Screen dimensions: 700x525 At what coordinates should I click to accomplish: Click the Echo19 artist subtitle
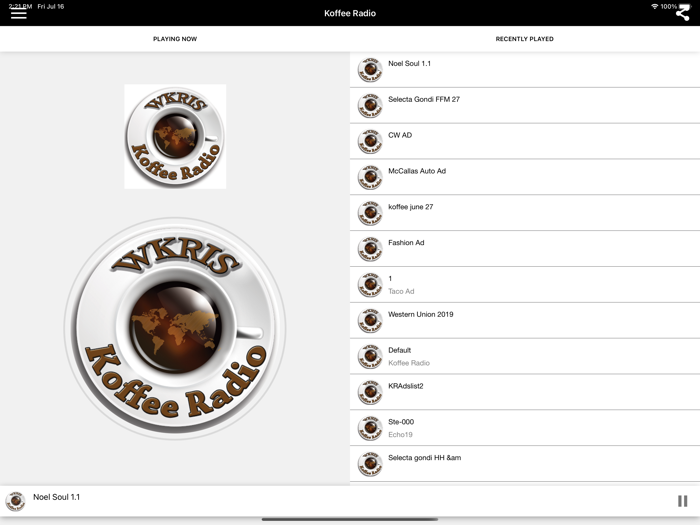(400, 434)
